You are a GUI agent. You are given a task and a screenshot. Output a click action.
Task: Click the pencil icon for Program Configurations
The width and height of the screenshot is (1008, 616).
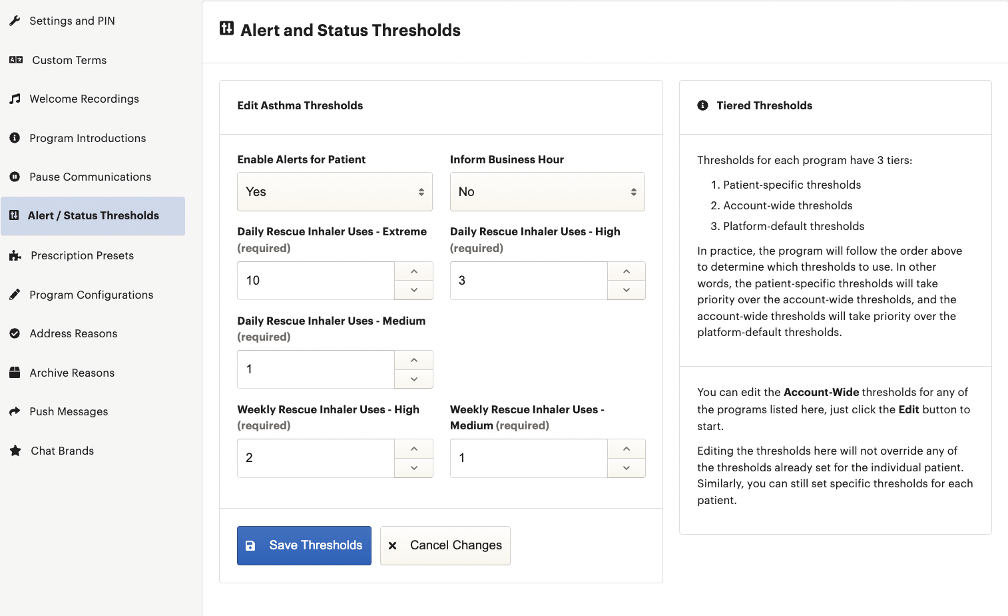[x=15, y=294]
